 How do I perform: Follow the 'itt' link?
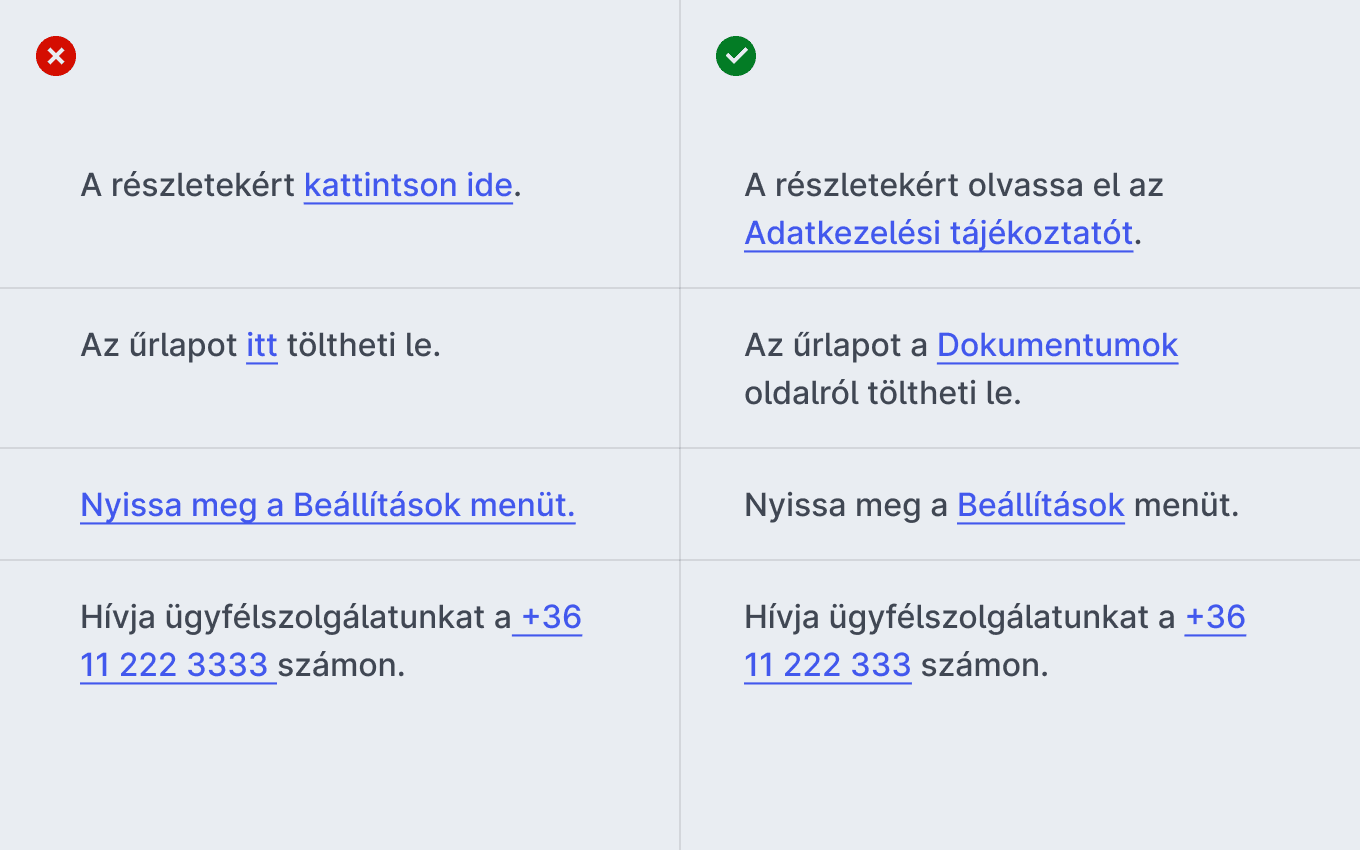pos(262,346)
